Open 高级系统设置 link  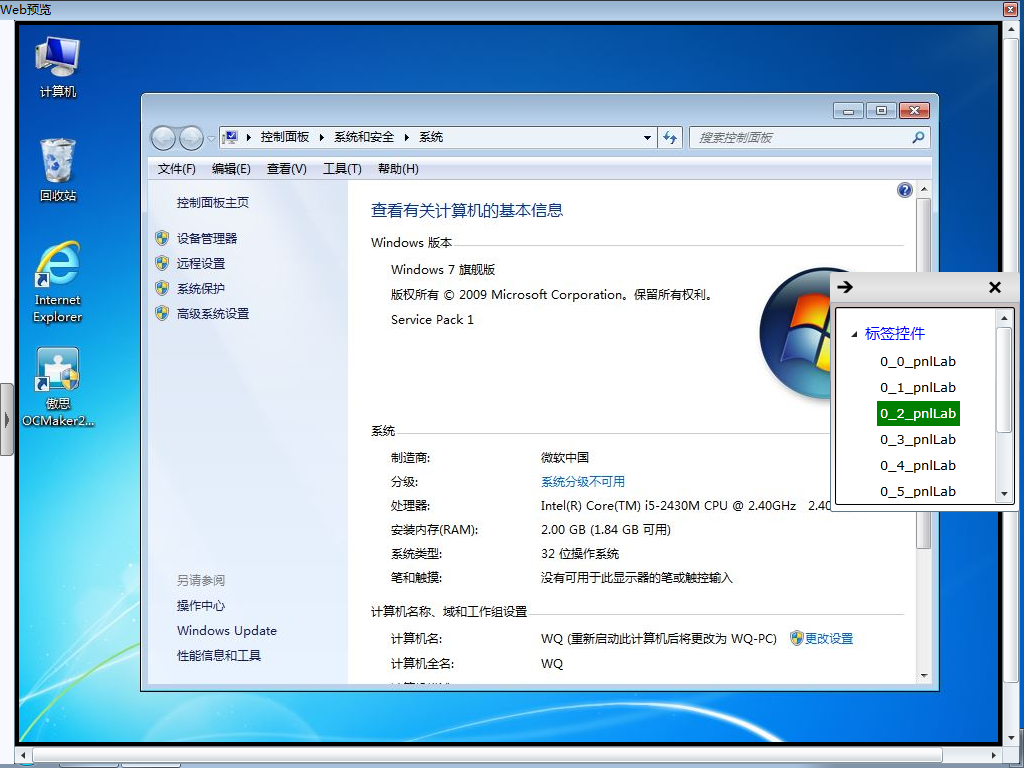click(x=212, y=313)
